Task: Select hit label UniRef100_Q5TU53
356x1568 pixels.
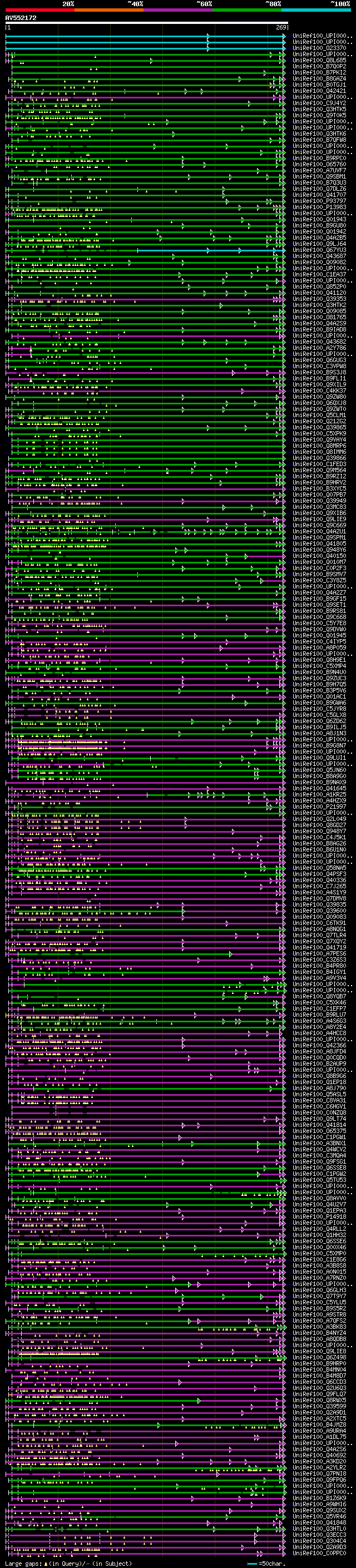Action: point(319,1180)
